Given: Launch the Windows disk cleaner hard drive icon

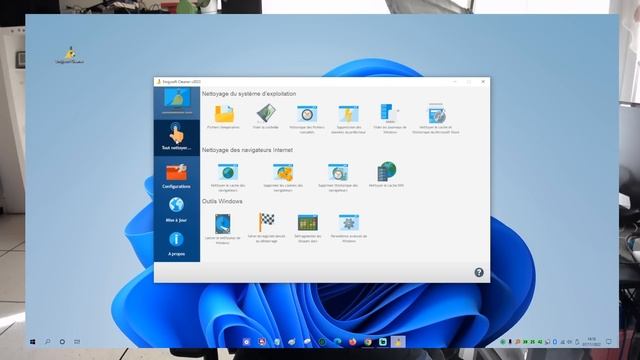Looking at the screenshot, I should [222, 224].
